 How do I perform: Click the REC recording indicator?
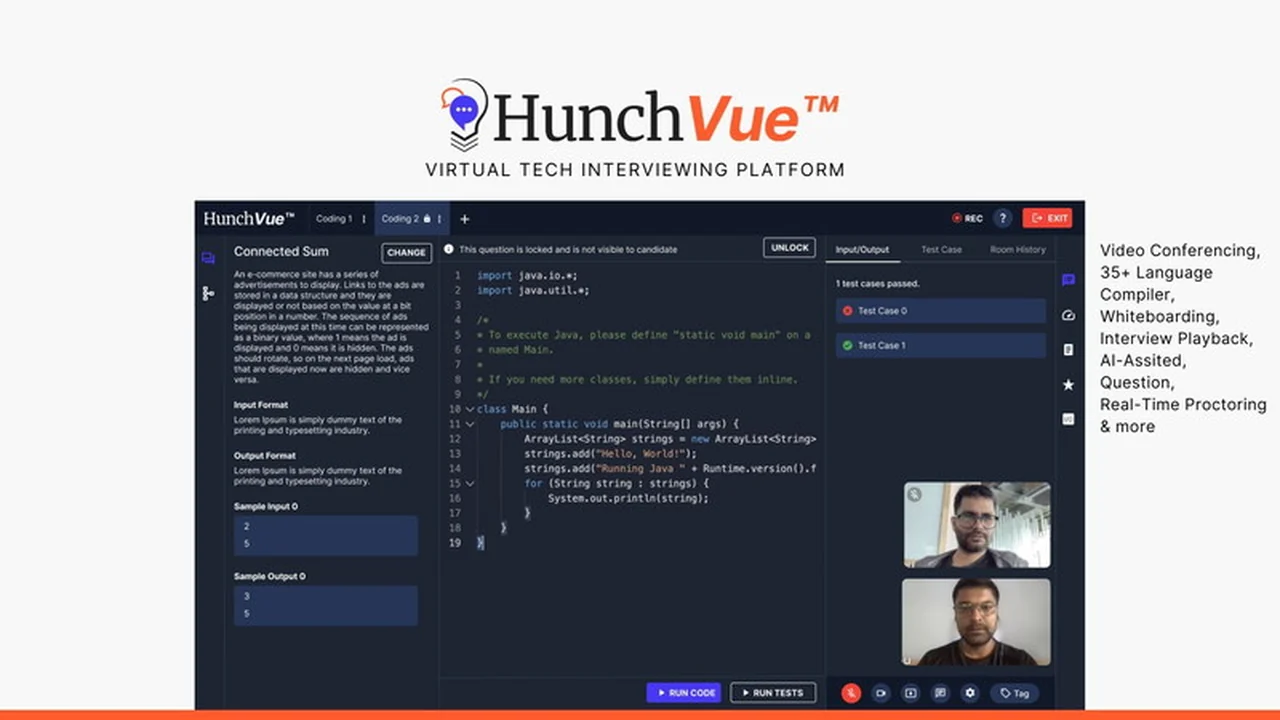pyautogui.click(x=967, y=218)
